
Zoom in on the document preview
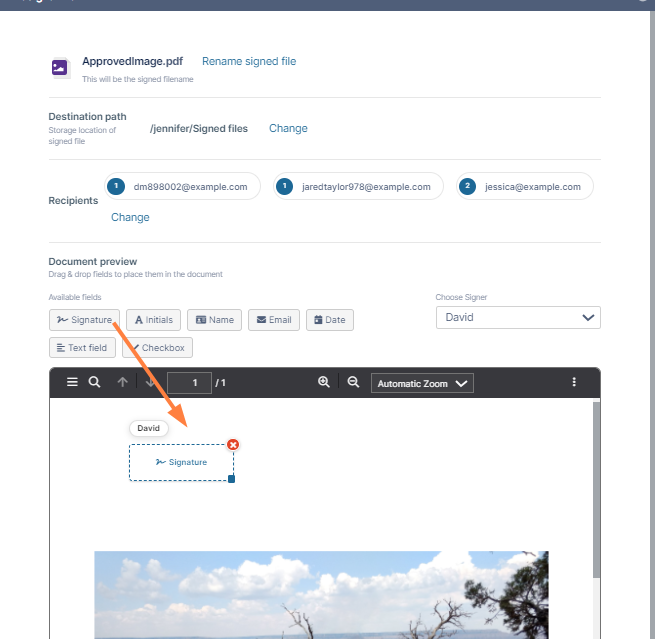click(324, 382)
